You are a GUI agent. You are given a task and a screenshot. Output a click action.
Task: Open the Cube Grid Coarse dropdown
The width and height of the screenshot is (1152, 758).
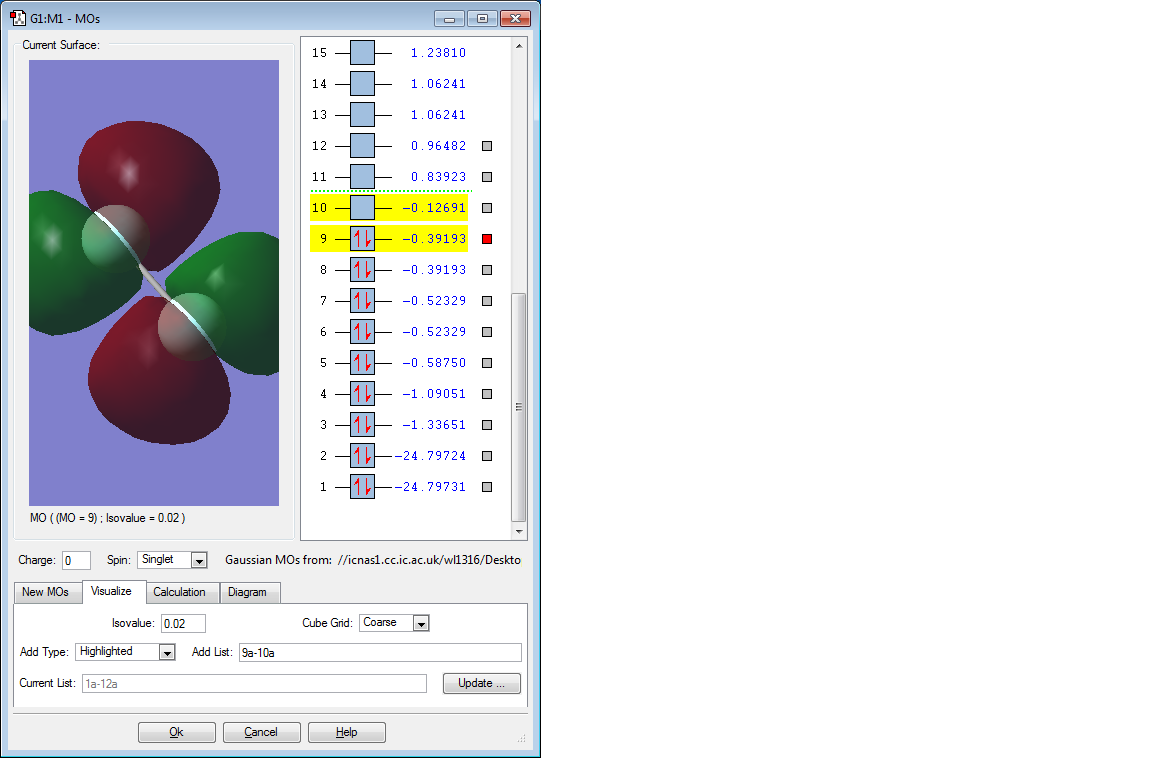(421, 624)
